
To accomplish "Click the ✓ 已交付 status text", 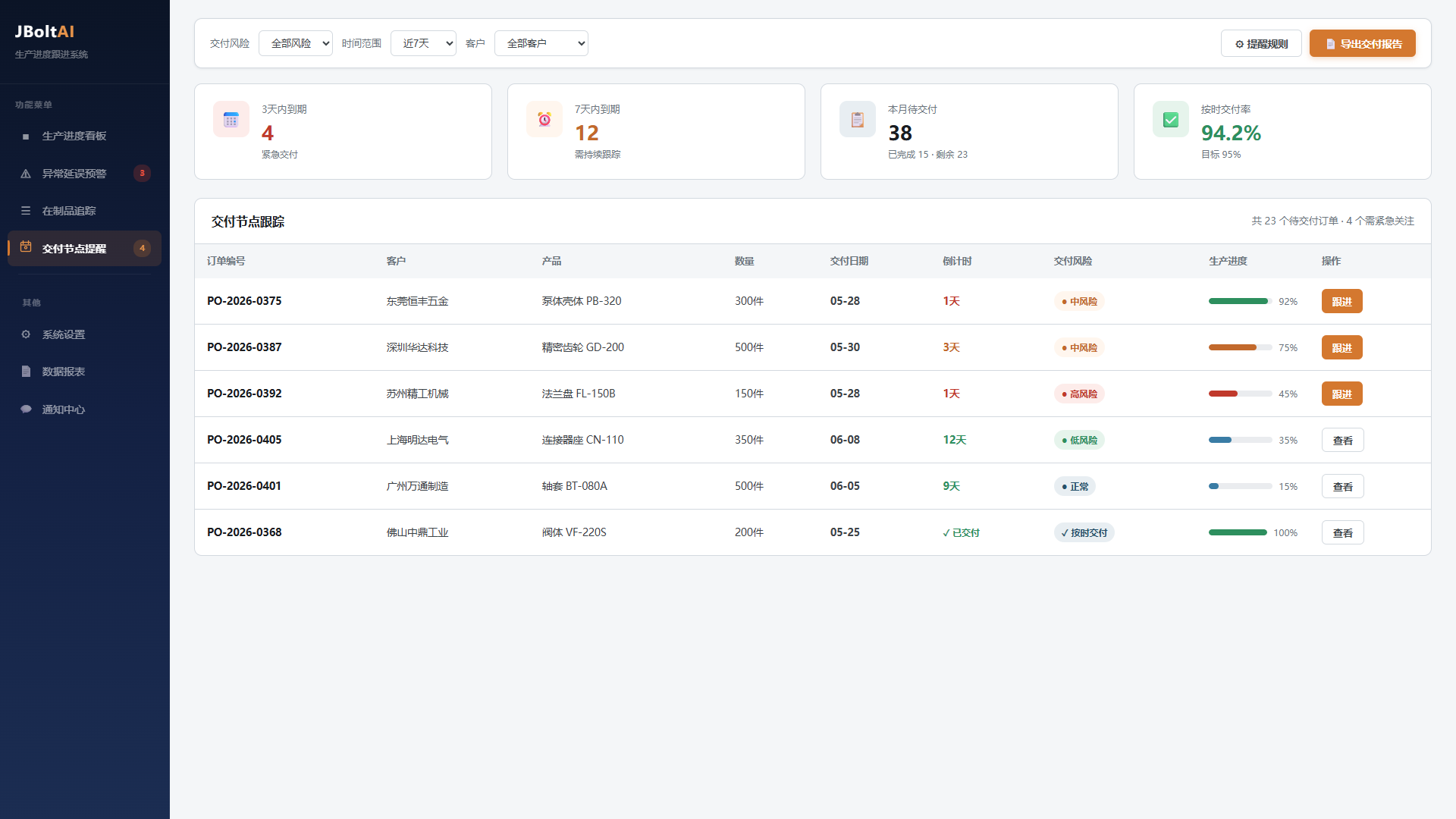I will (961, 532).
